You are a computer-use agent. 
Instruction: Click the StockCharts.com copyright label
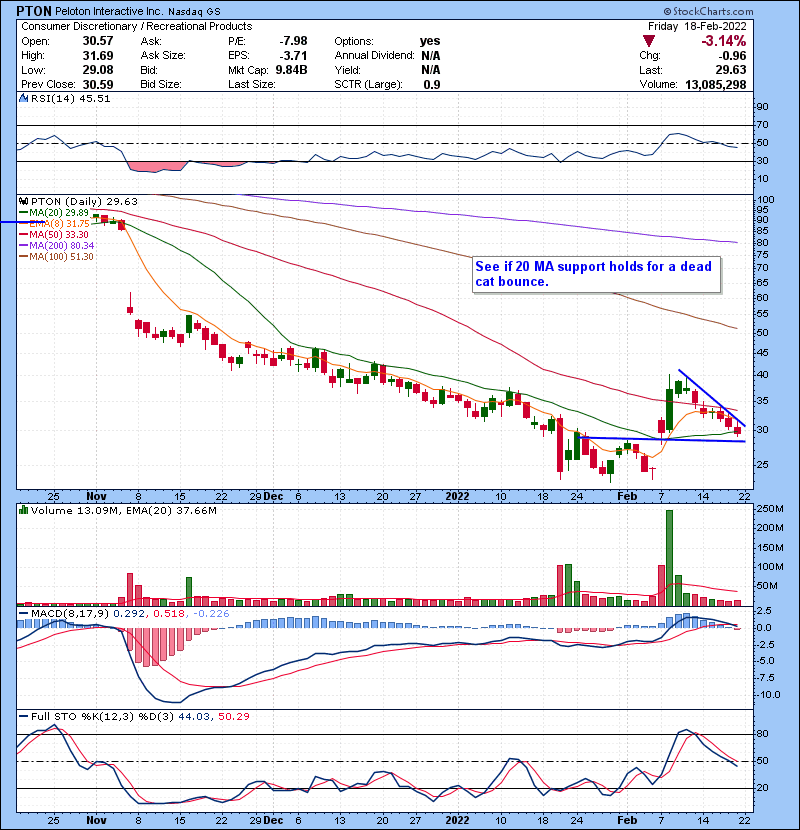708,11
